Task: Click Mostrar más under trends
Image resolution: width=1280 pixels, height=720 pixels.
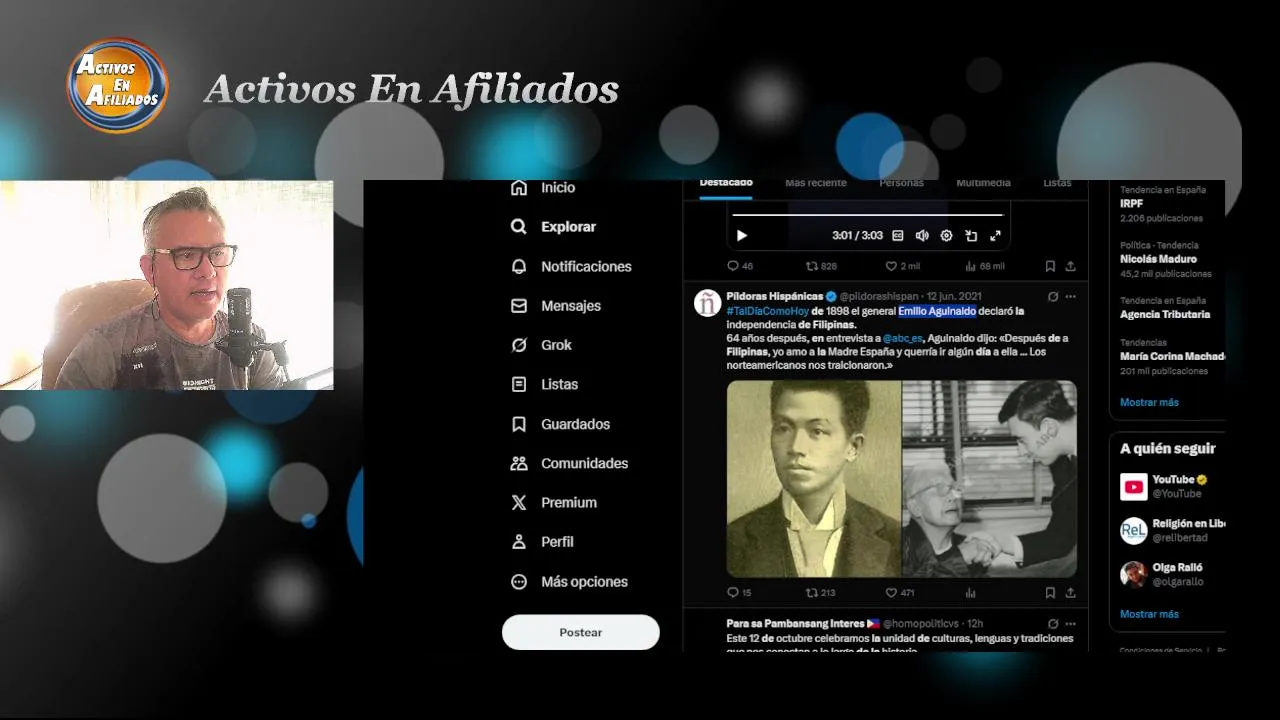Action: (x=1149, y=402)
